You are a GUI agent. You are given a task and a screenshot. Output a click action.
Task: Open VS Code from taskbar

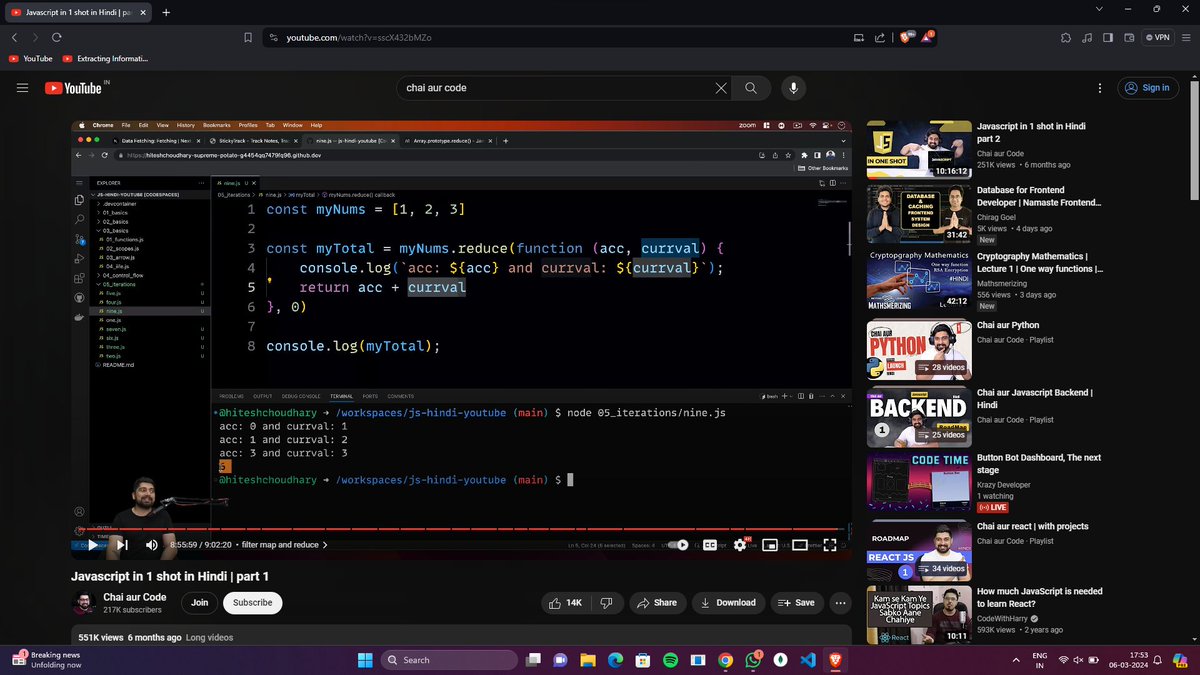point(806,659)
